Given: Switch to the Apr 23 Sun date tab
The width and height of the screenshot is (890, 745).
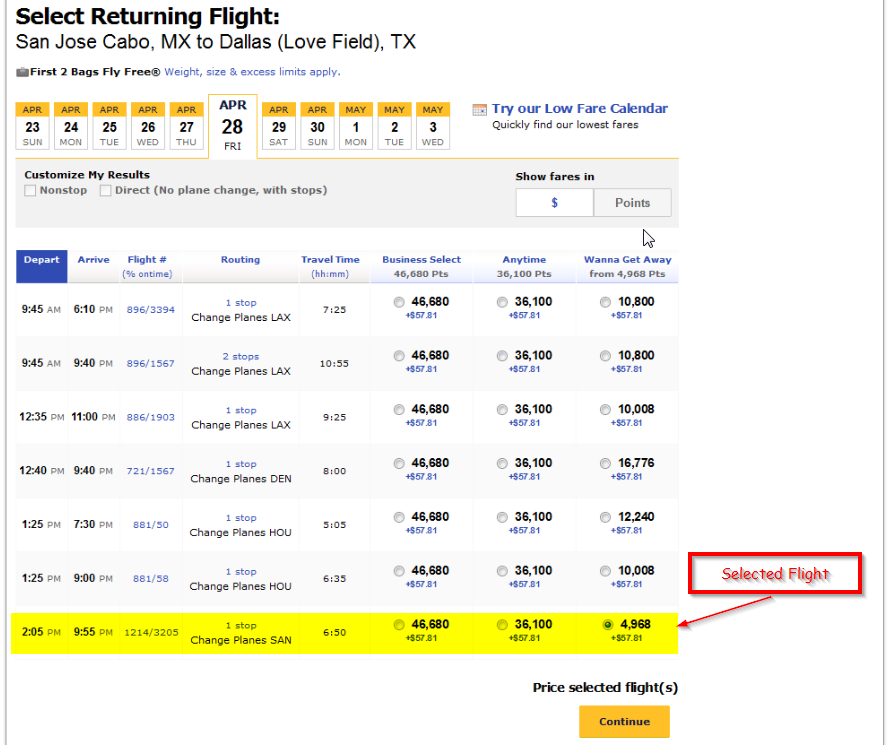Looking at the screenshot, I should tap(32, 125).
